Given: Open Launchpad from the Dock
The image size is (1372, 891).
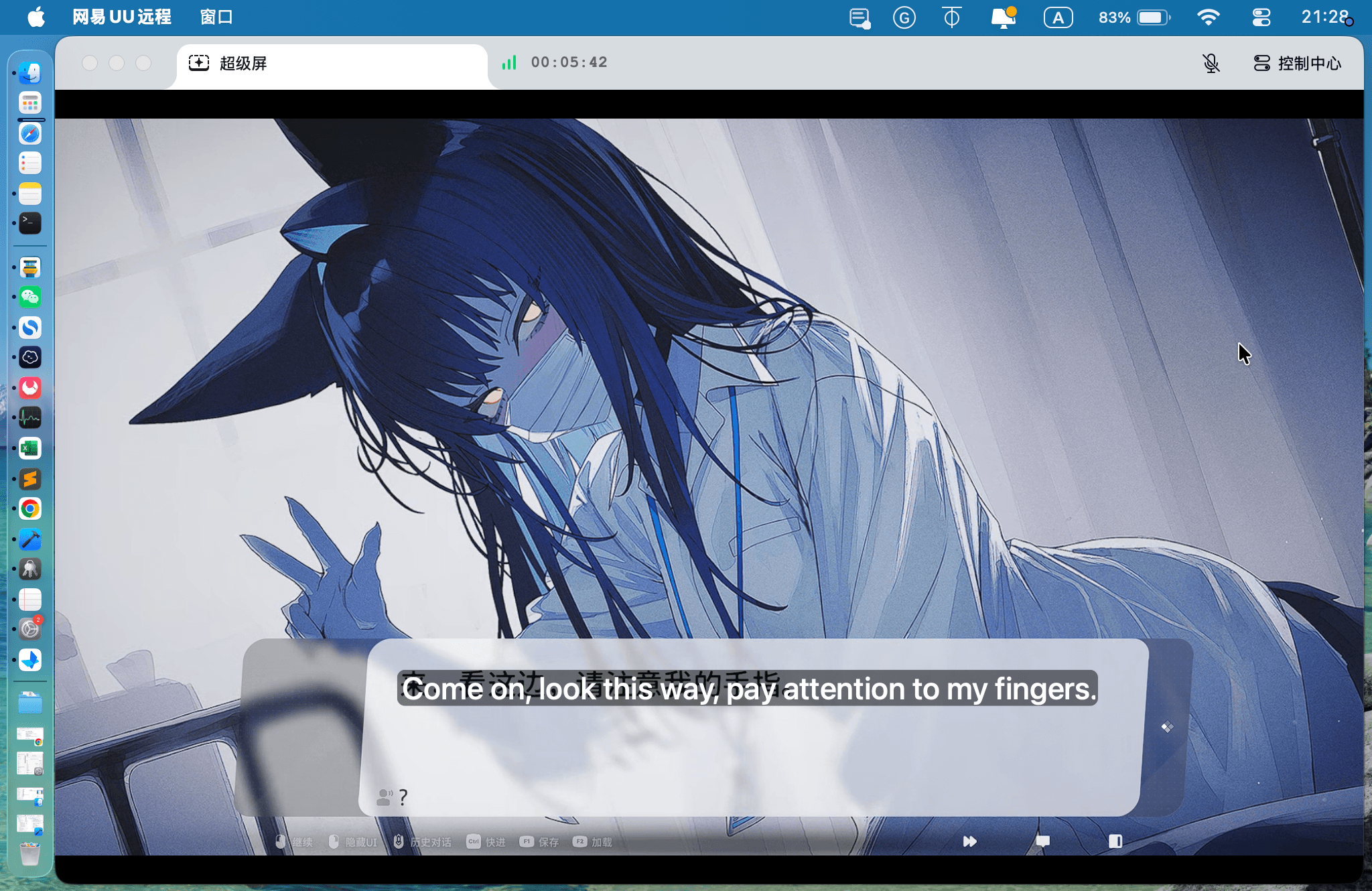Looking at the screenshot, I should (x=30, y=103).
